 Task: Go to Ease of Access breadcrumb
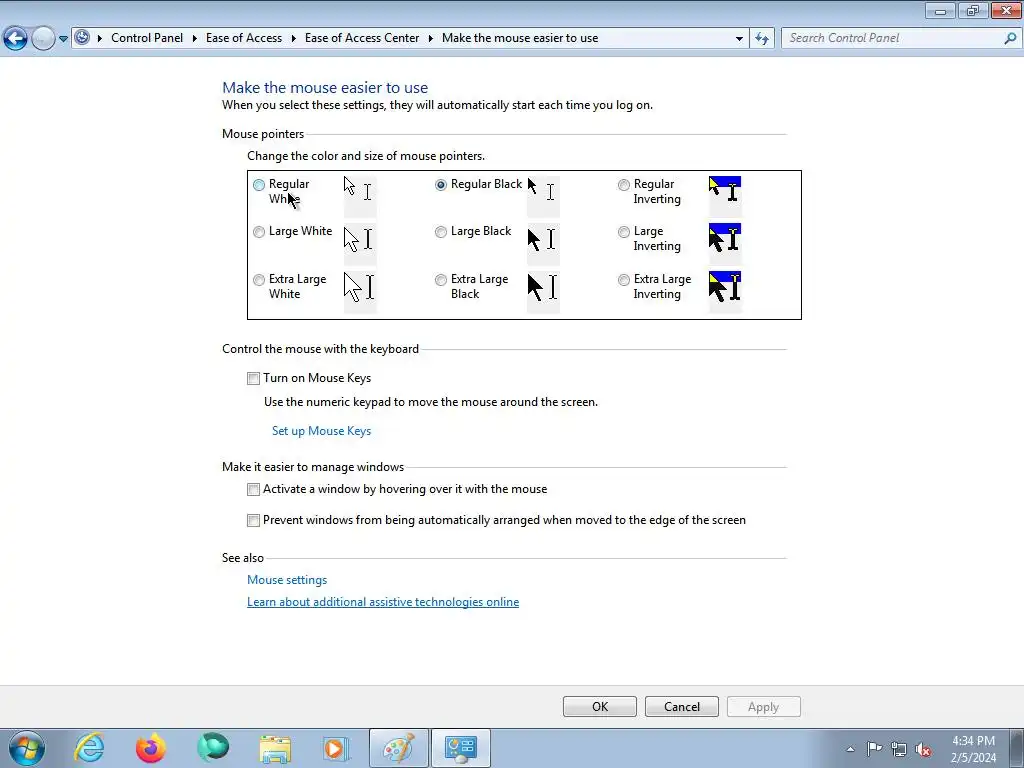point(244,38)
